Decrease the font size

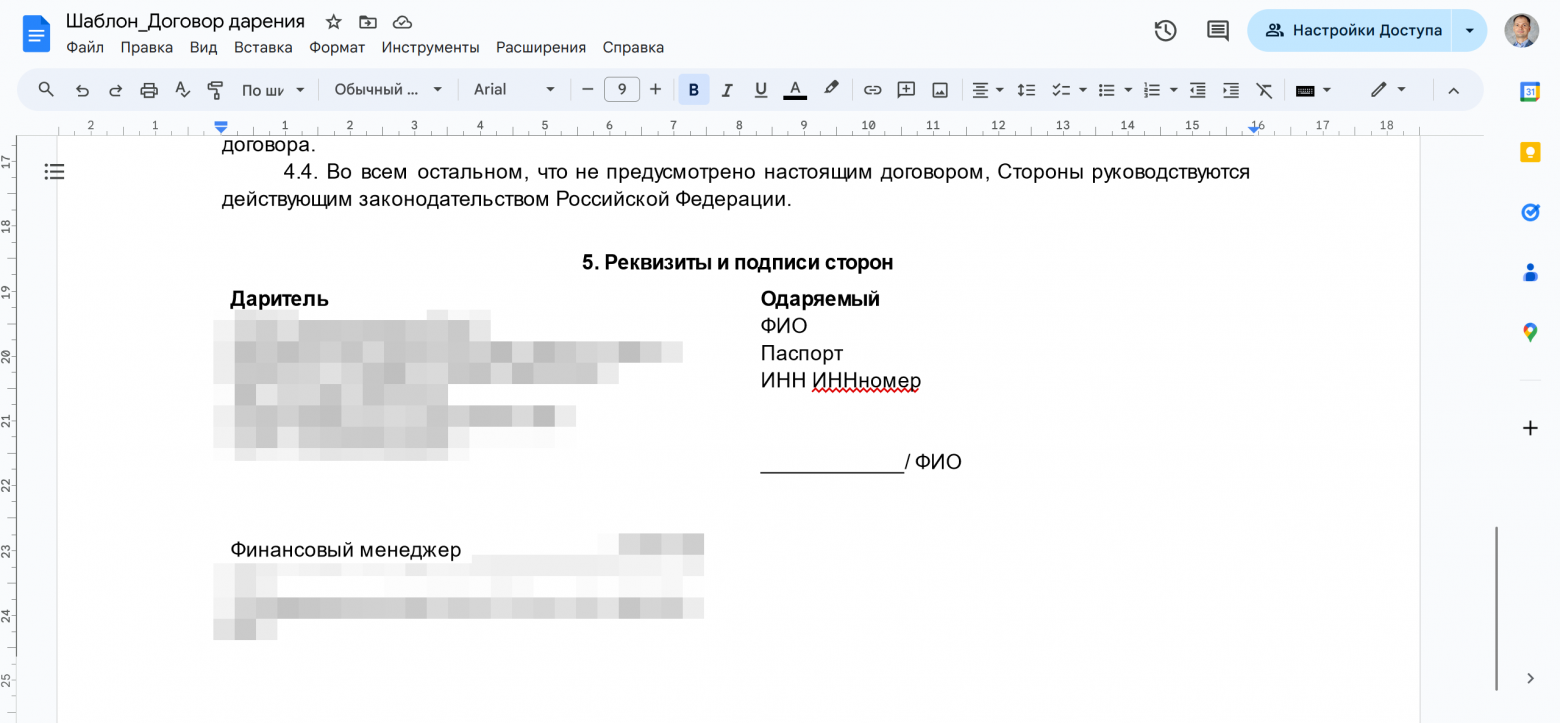pyautogui.click(x=588, y=90)
